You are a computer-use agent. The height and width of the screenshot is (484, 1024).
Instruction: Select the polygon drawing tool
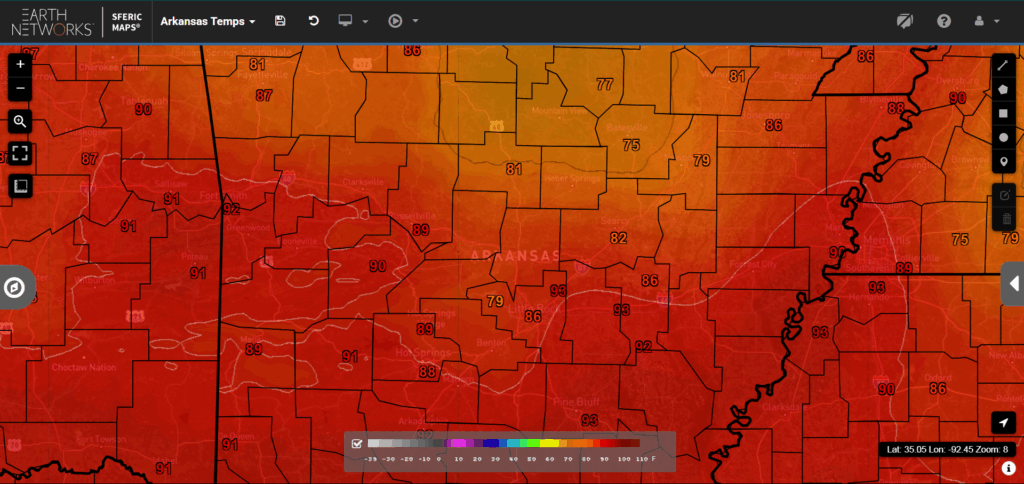(1006, 89)
